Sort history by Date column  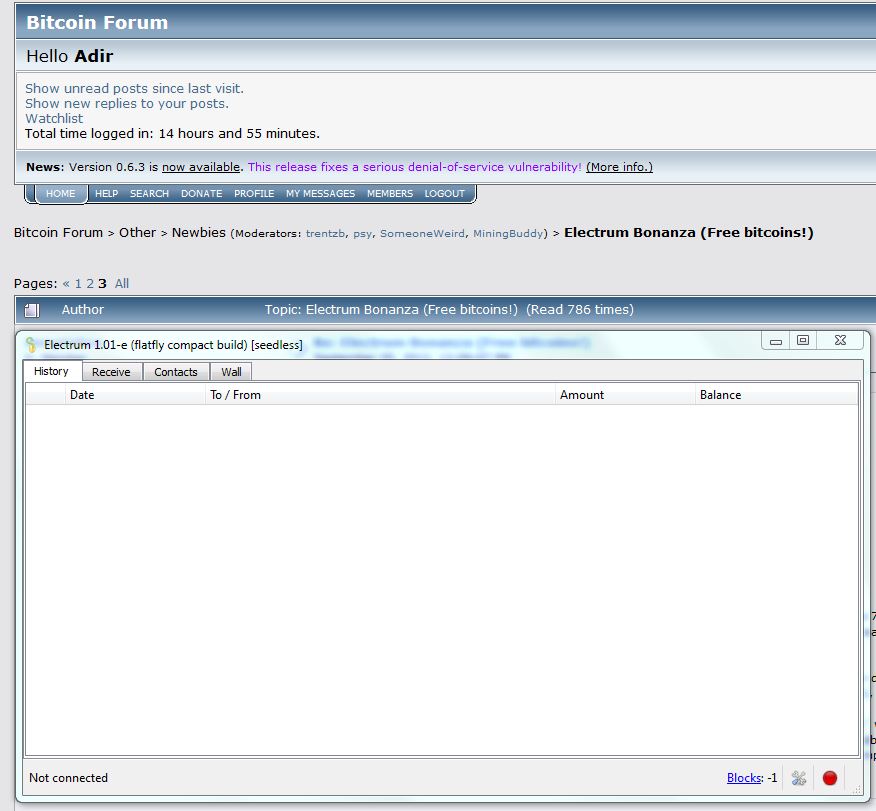coord(135,395)
